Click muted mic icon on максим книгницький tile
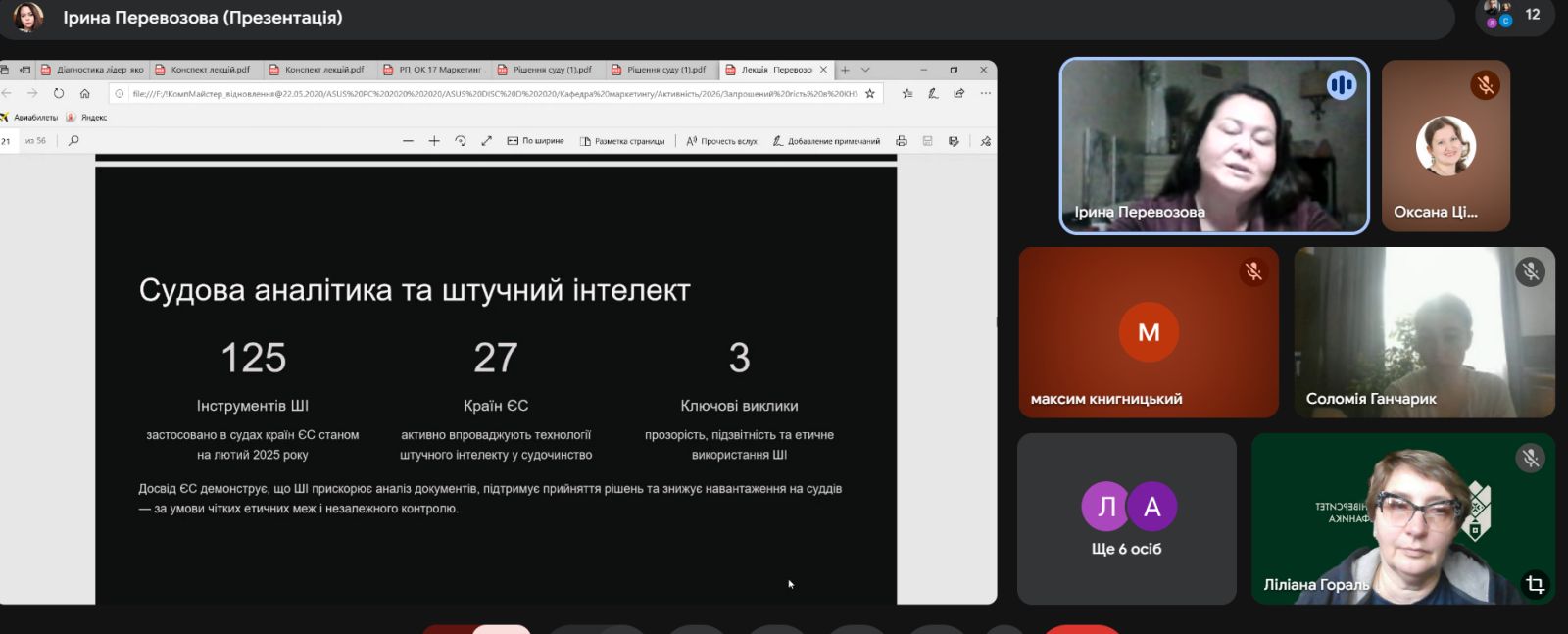This screenshot has height=634, width=1568. [x=1253, y=271]
